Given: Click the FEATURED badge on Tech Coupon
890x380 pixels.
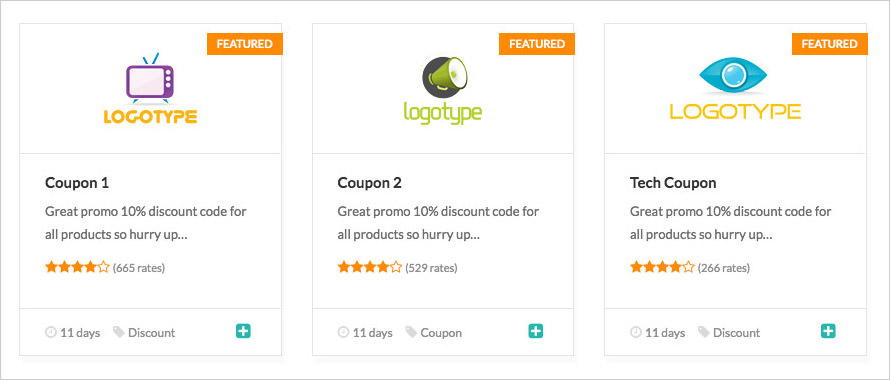Looking at the screenshot, I should 830,44.
